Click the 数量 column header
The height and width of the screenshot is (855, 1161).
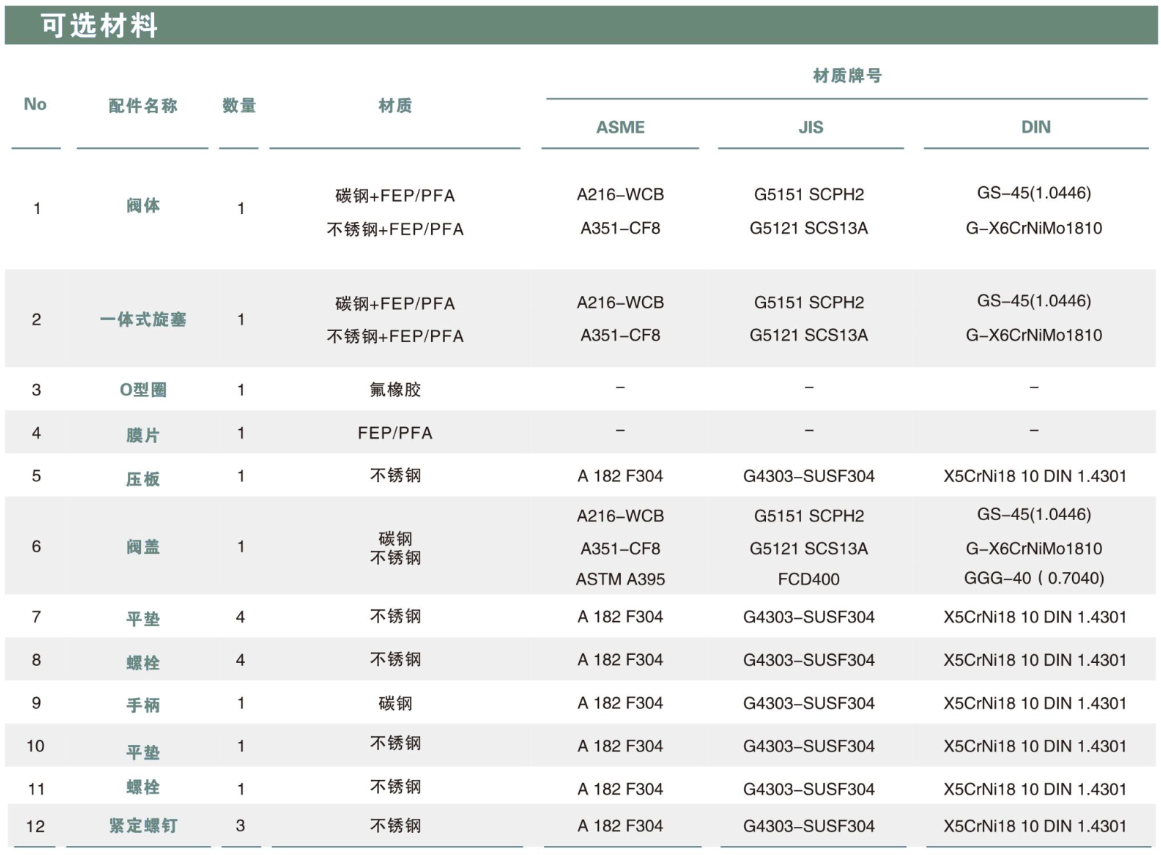pyautogui.click(x=239, y=105)
